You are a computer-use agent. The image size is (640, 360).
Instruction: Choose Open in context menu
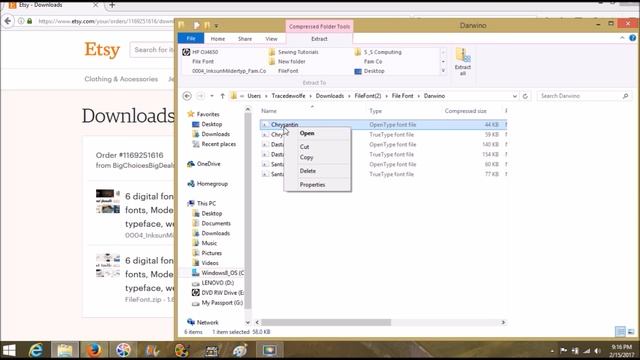pos(307,133)
